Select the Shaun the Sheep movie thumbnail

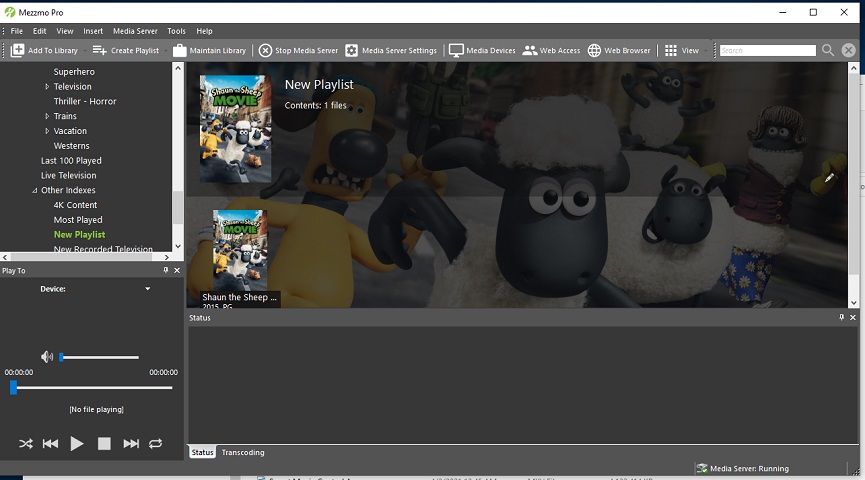coord(240,250)
